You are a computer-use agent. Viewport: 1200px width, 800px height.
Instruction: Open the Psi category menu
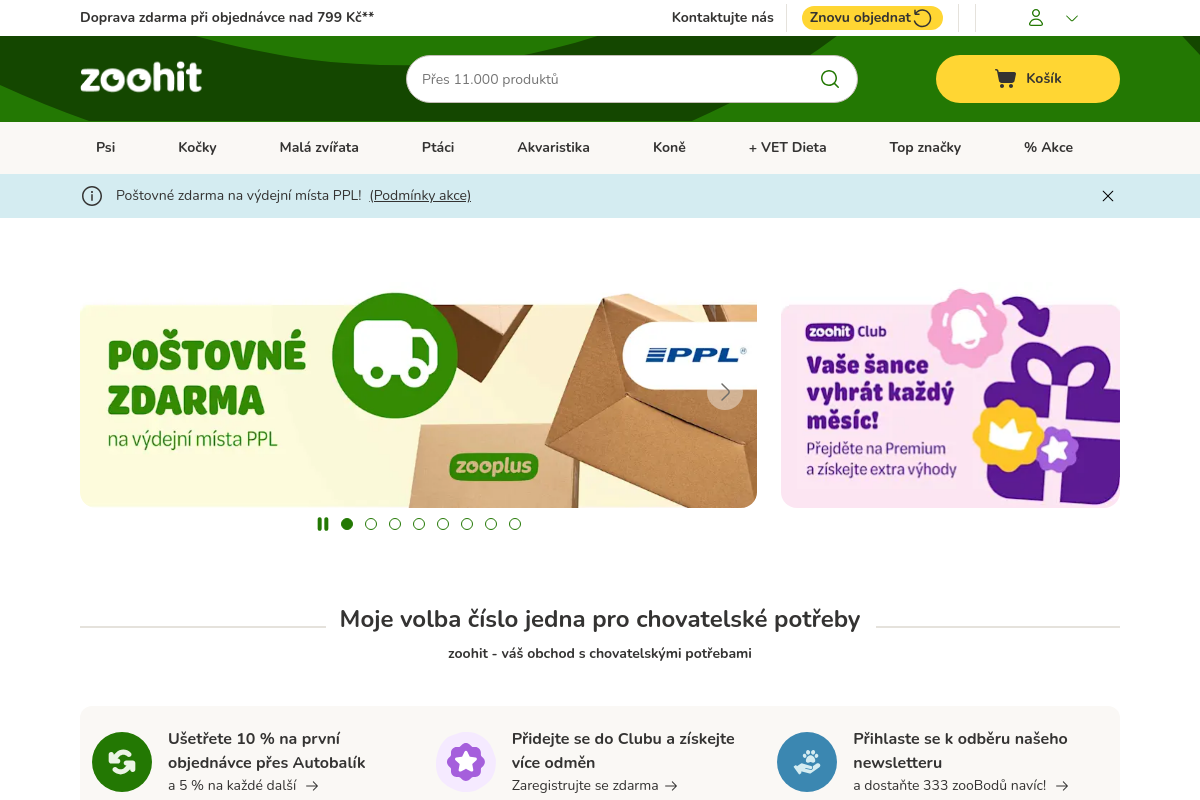click(x=106, y=147)
